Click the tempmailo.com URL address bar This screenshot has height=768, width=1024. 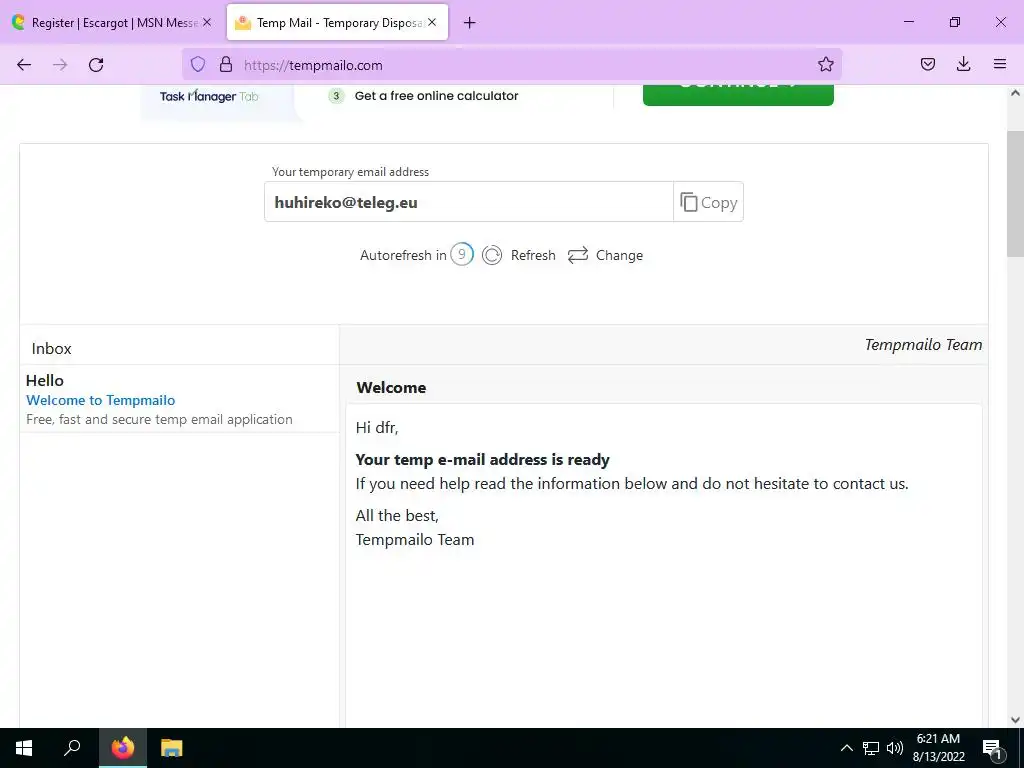coord(511,65)
